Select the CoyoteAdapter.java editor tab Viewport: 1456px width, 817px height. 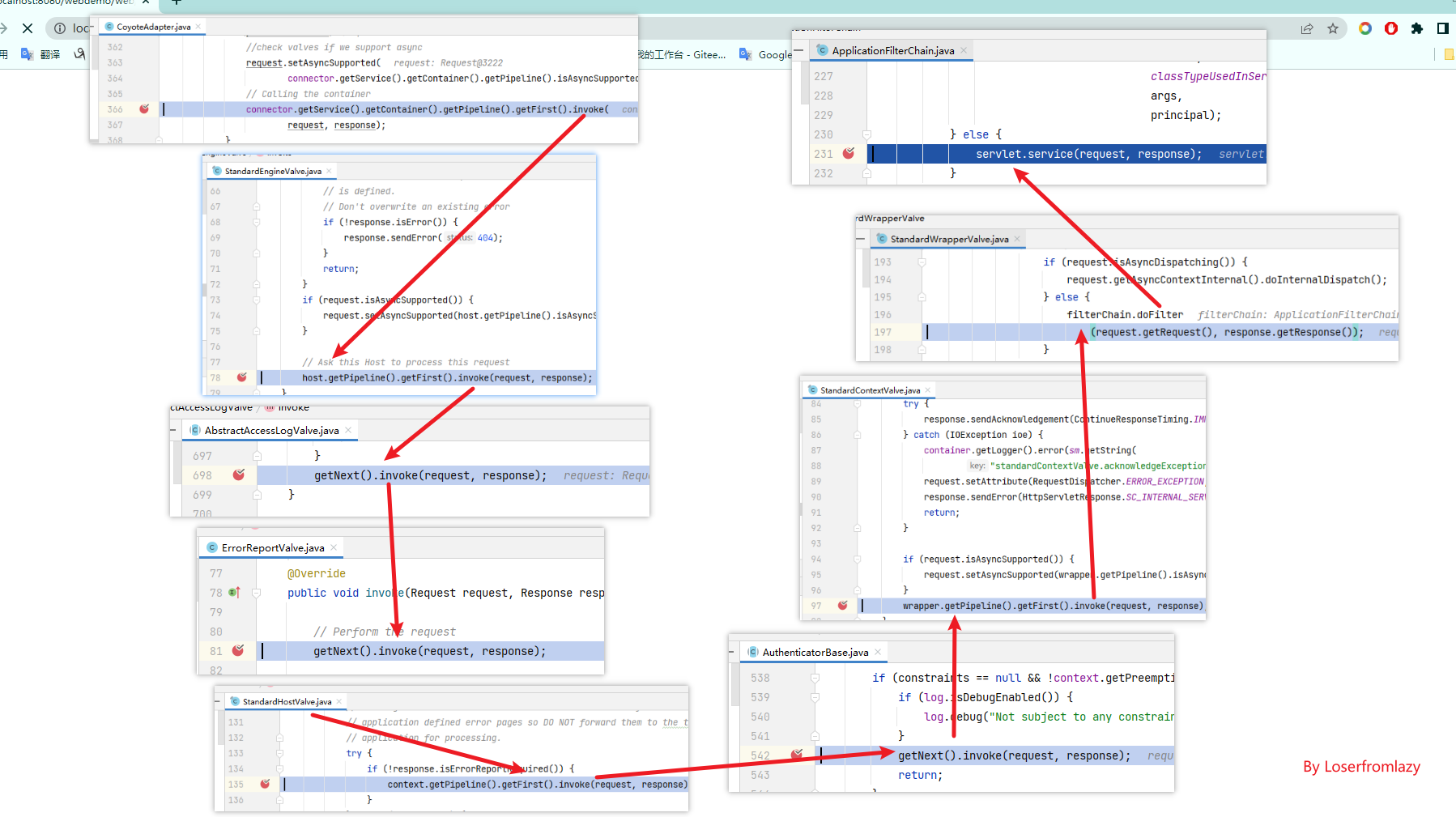point(153,27)
